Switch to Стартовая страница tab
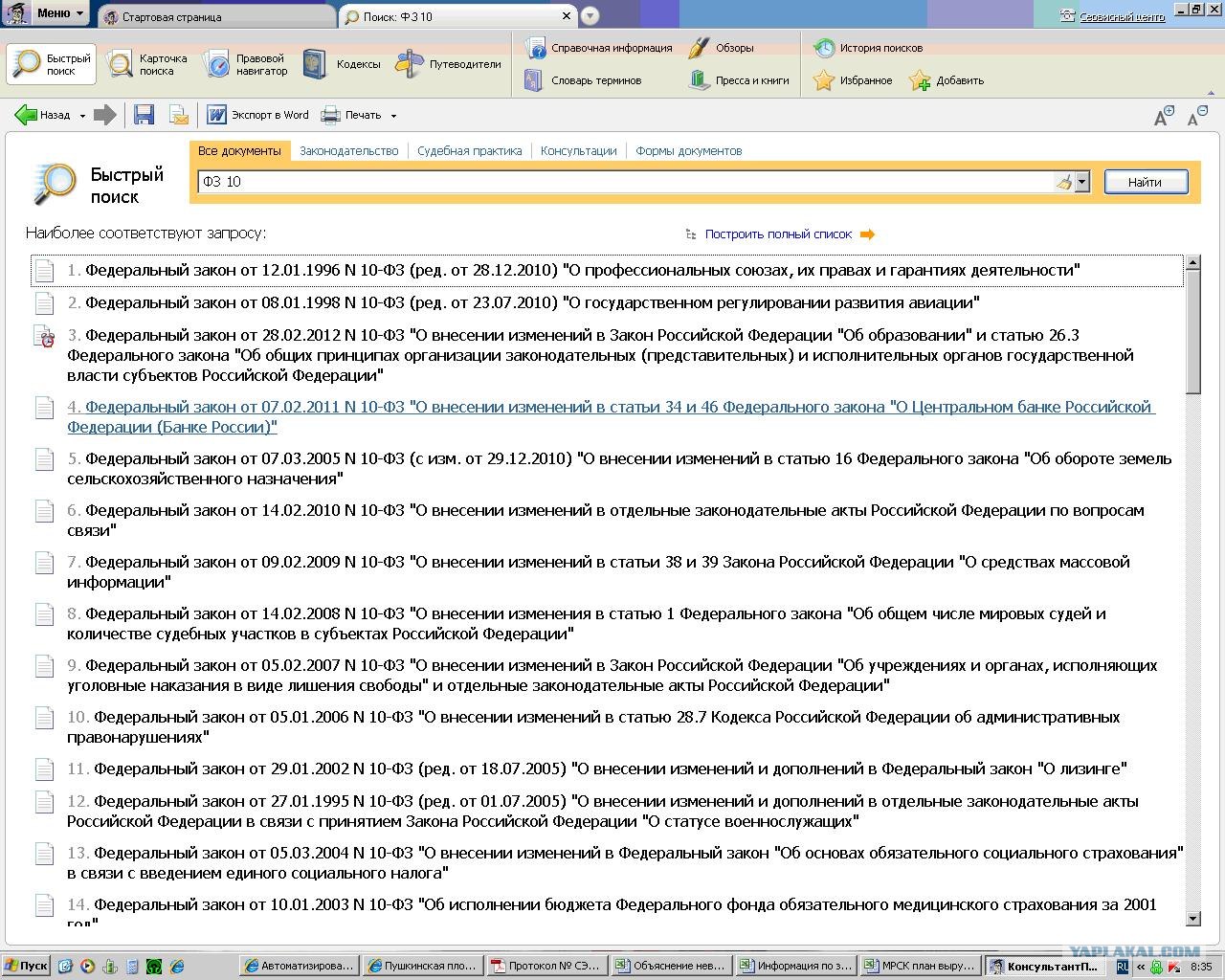The image size is (1225, 980). pos(216,16)
